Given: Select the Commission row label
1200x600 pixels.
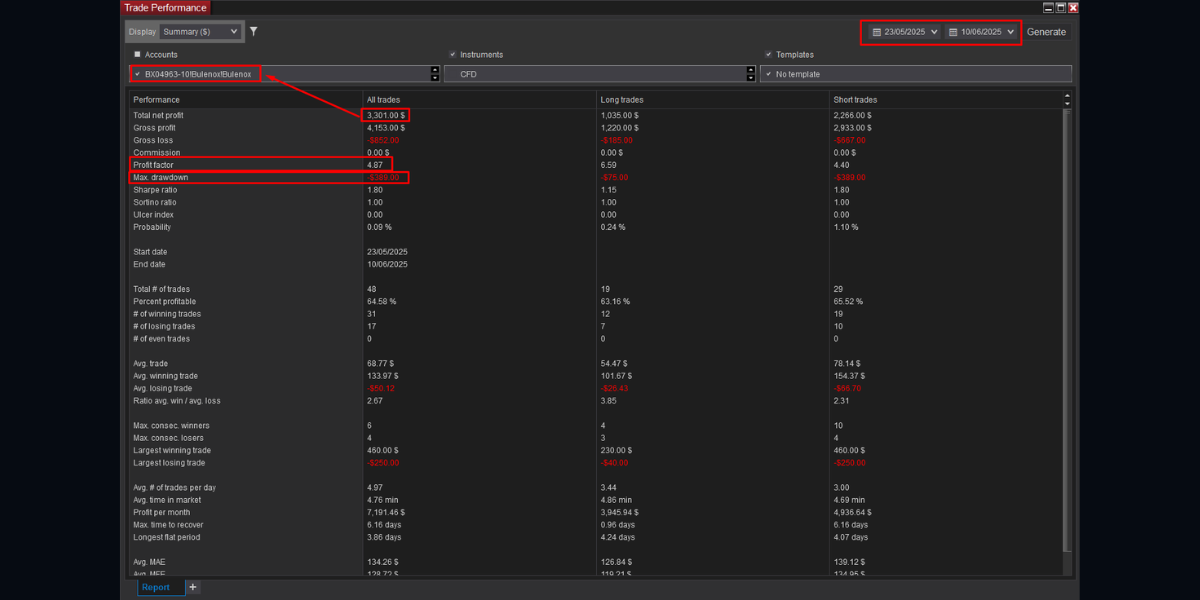Looking at the screenshot, I should (157, 153).
